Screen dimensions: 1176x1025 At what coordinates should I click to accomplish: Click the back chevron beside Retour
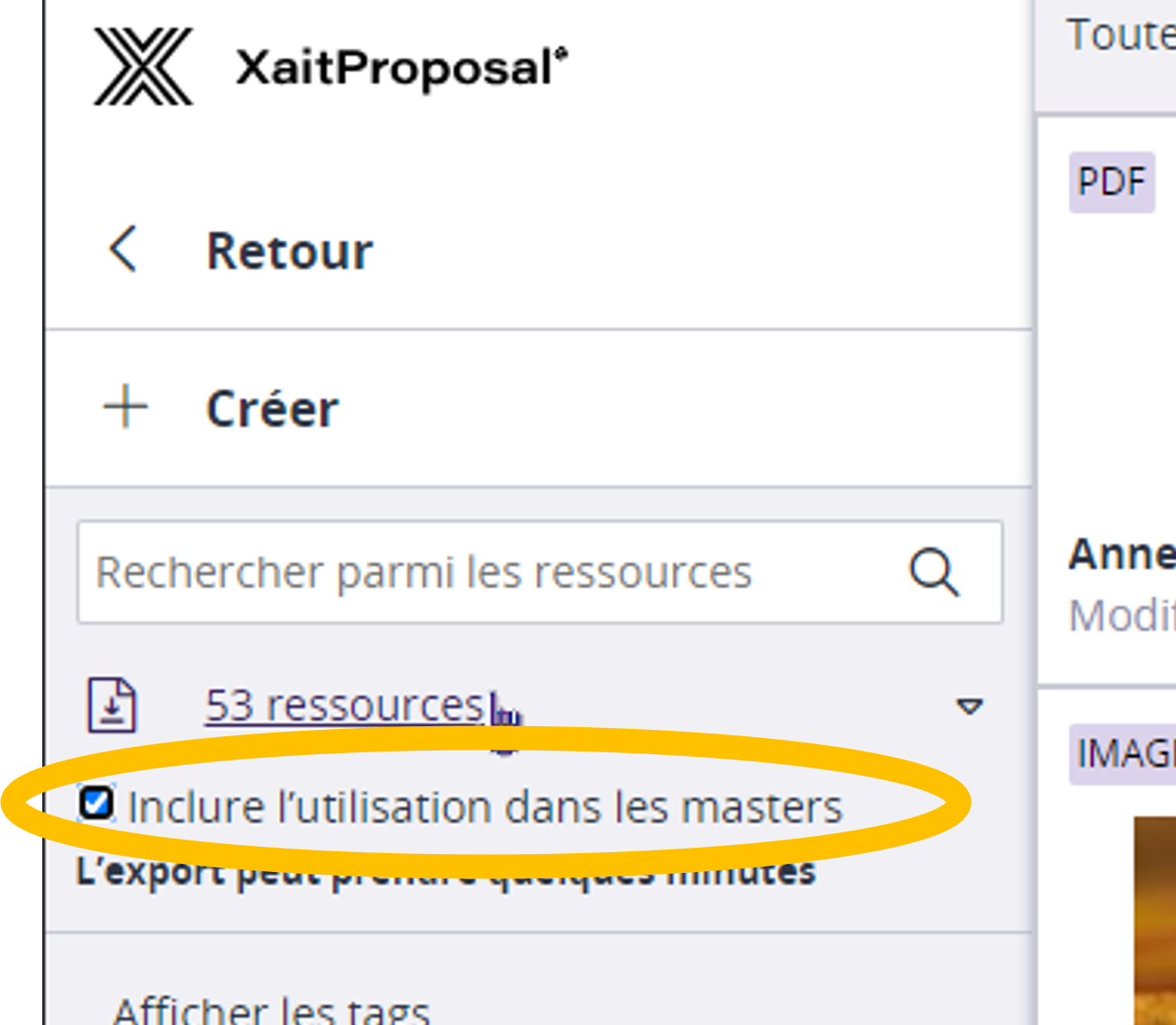tap(123, 249)
